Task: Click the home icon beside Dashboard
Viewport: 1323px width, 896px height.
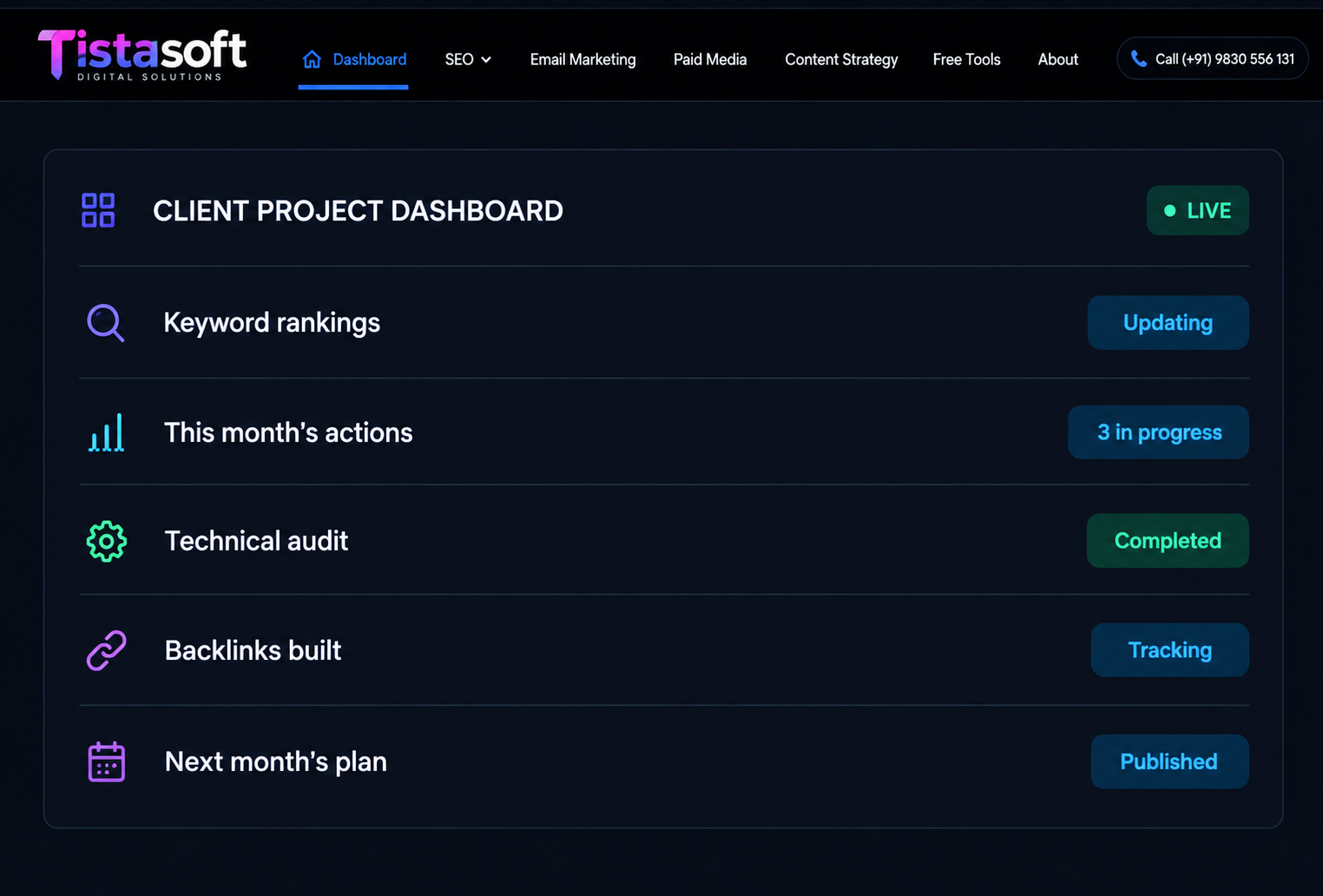Action: click(312, 59)
